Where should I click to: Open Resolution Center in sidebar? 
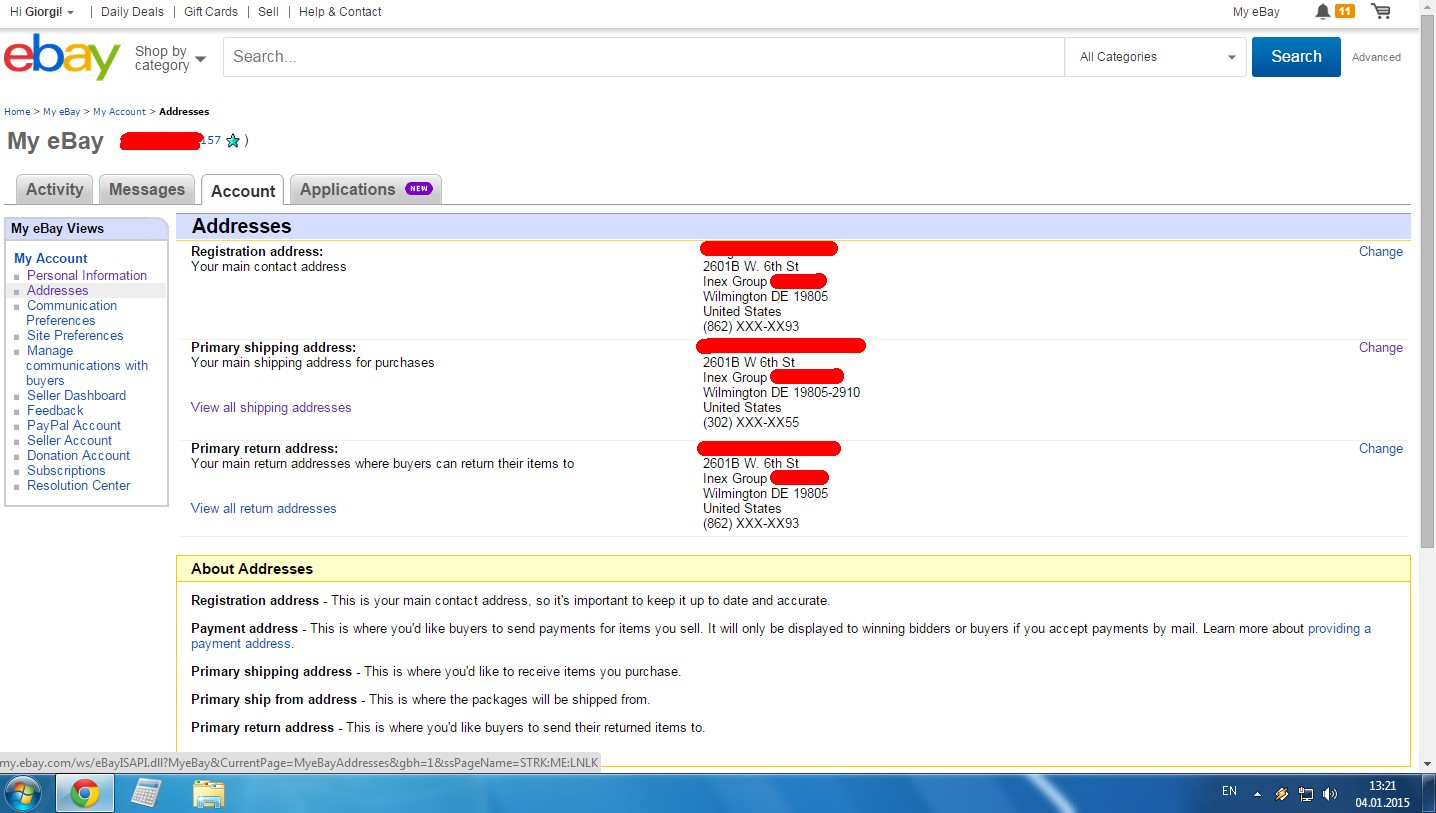79,486
